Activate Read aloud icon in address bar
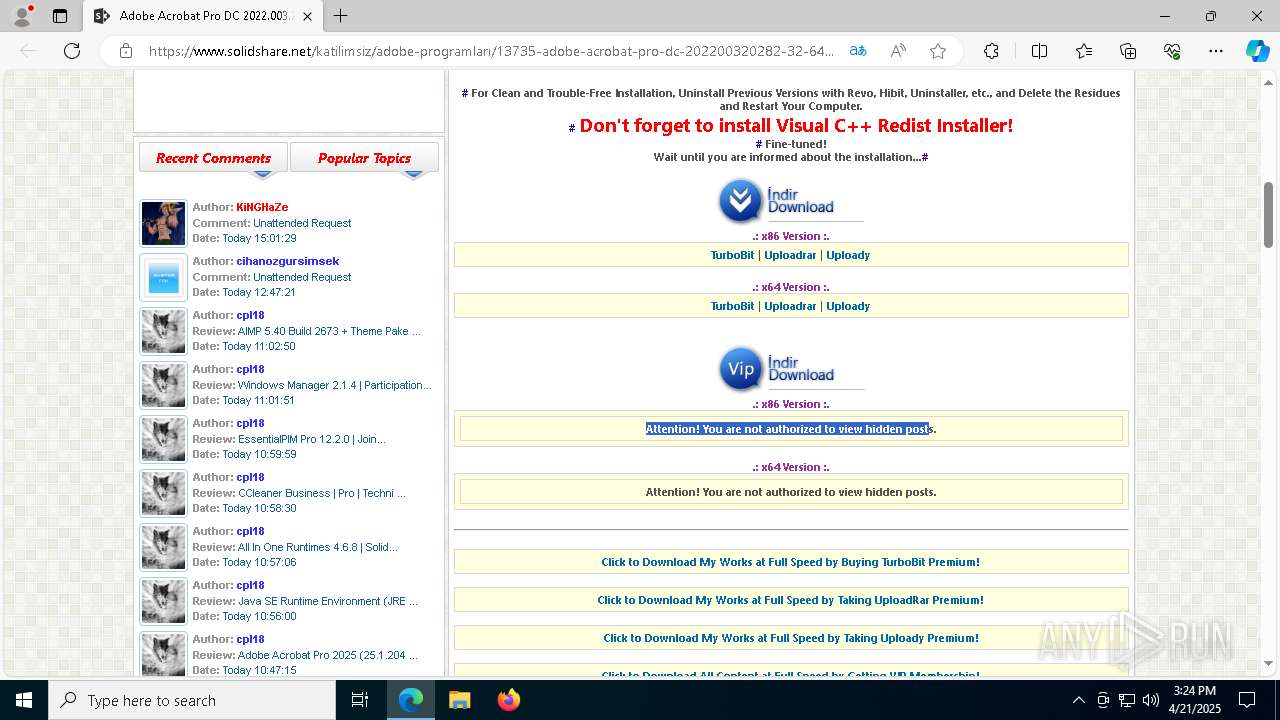Image resolution: width=1280 pixels, height=720 pixels. tap(898, 51)
